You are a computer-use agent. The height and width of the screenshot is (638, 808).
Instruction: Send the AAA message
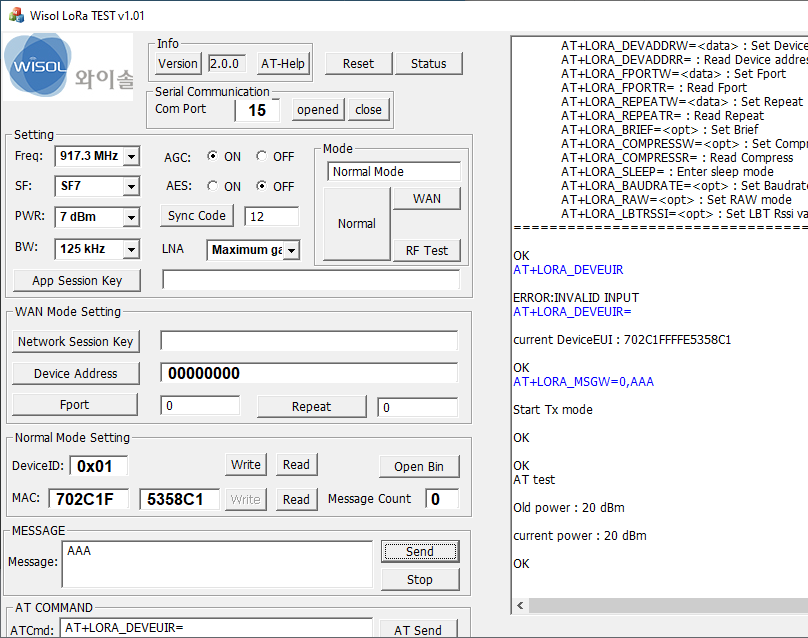[420, 552]
